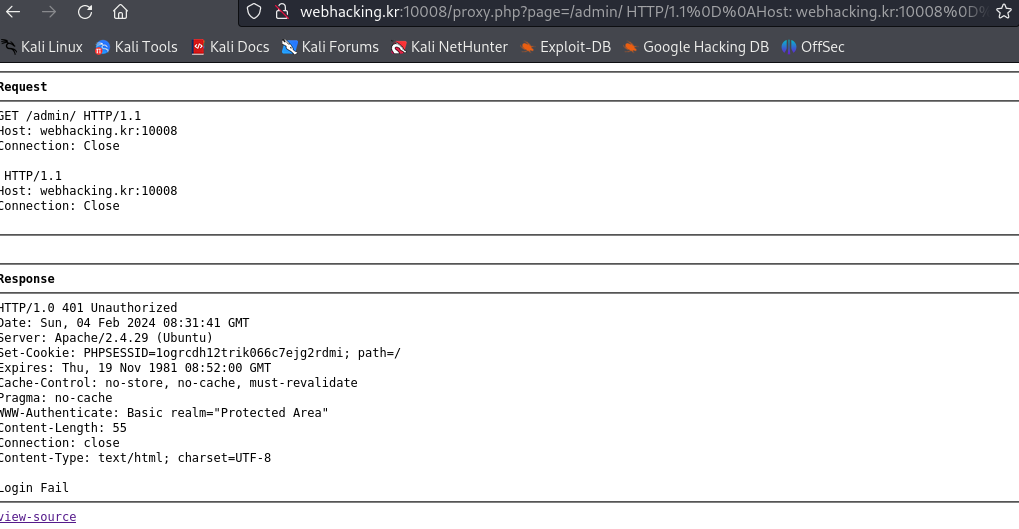Click the Pragma: no-cache line
The image size is (1019, 529).
pyautogui.click(x=55, y=397)
